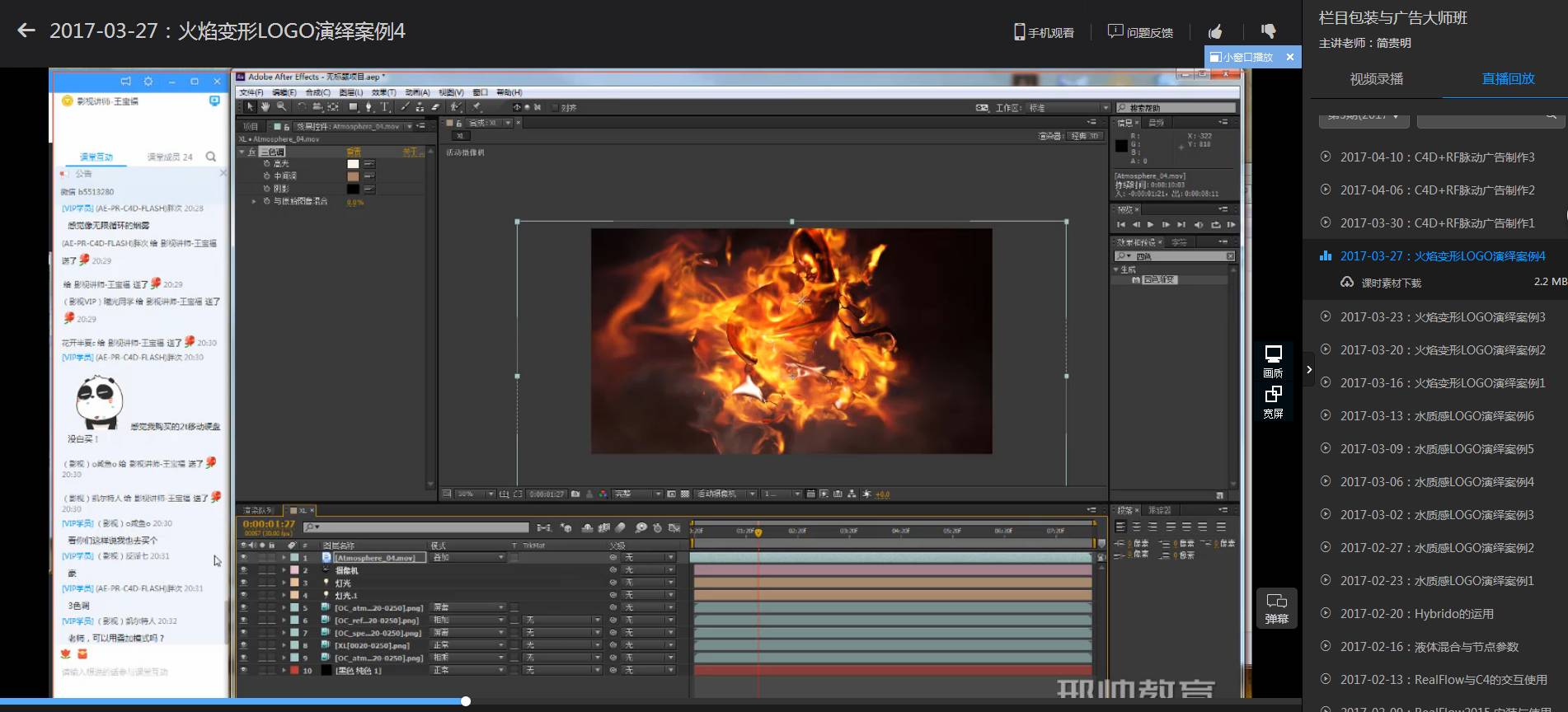Open the 画质 video quality icon

(x=1273, y=360)
